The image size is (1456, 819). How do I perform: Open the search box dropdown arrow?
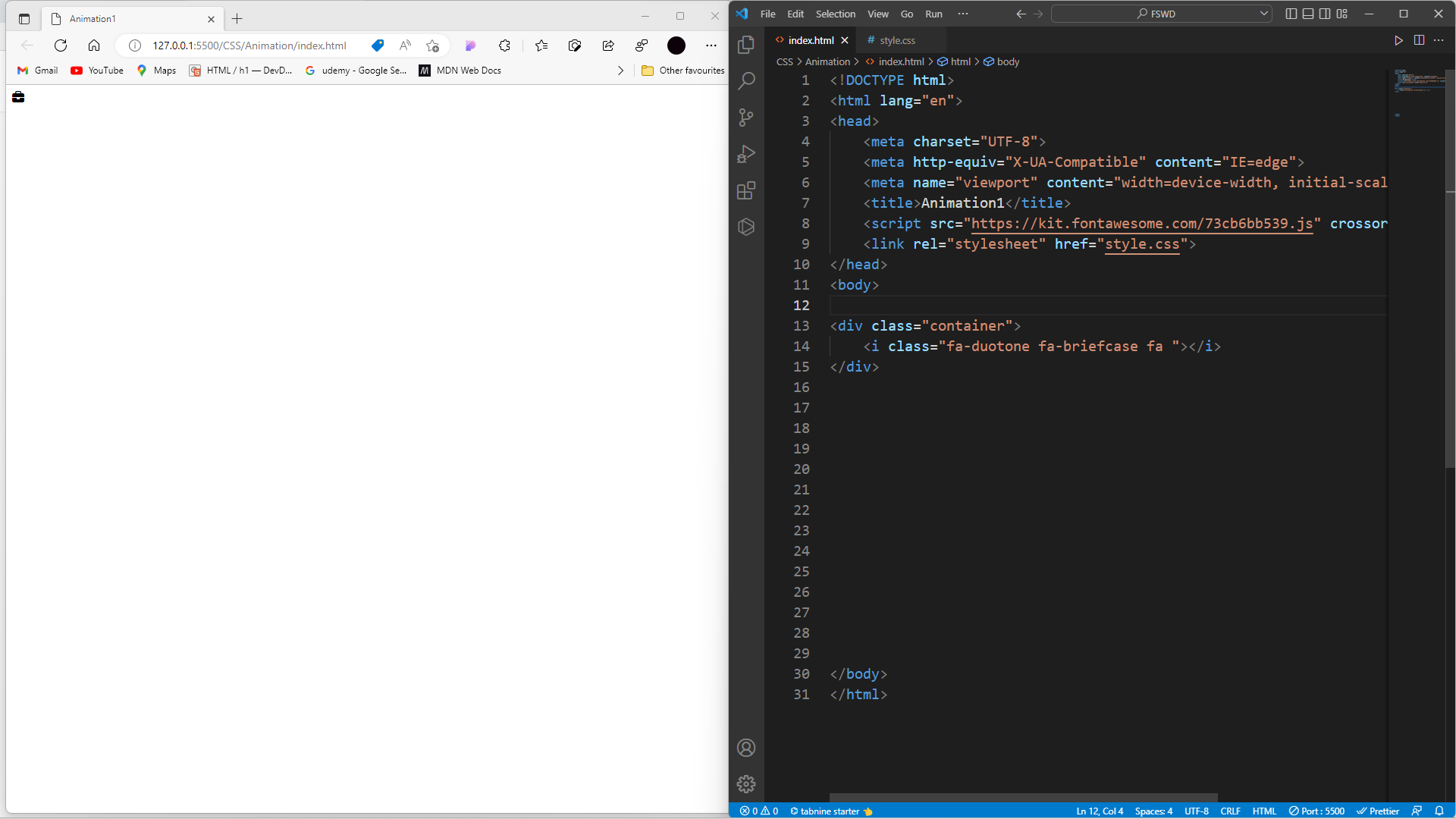coord(1263,14)
